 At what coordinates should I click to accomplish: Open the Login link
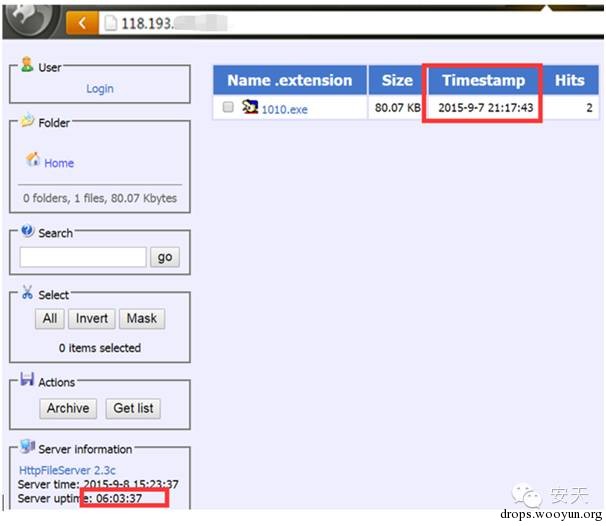[x=100, y=89]
